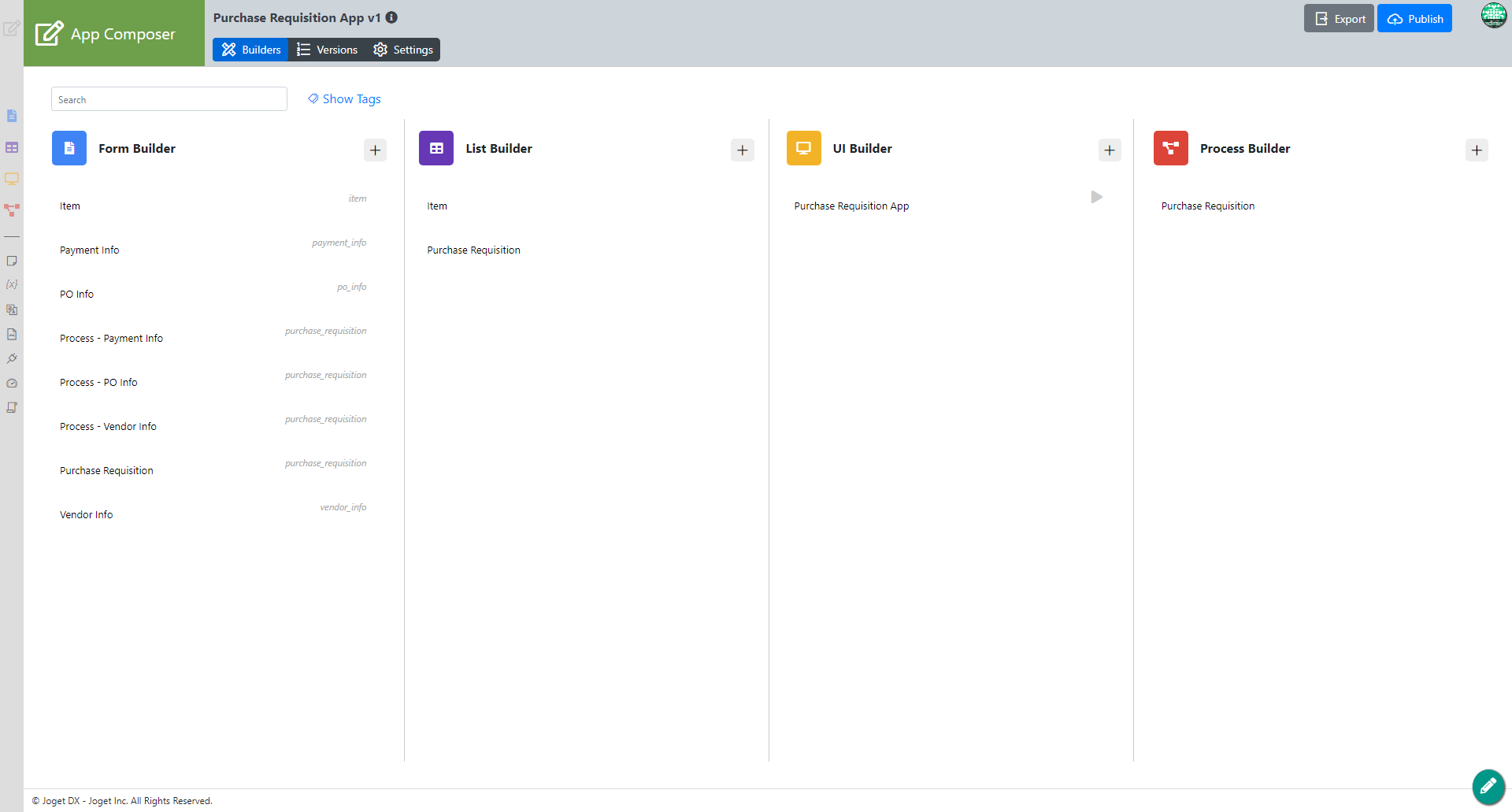Open the admin user avatar

(x=1494, y=15)
